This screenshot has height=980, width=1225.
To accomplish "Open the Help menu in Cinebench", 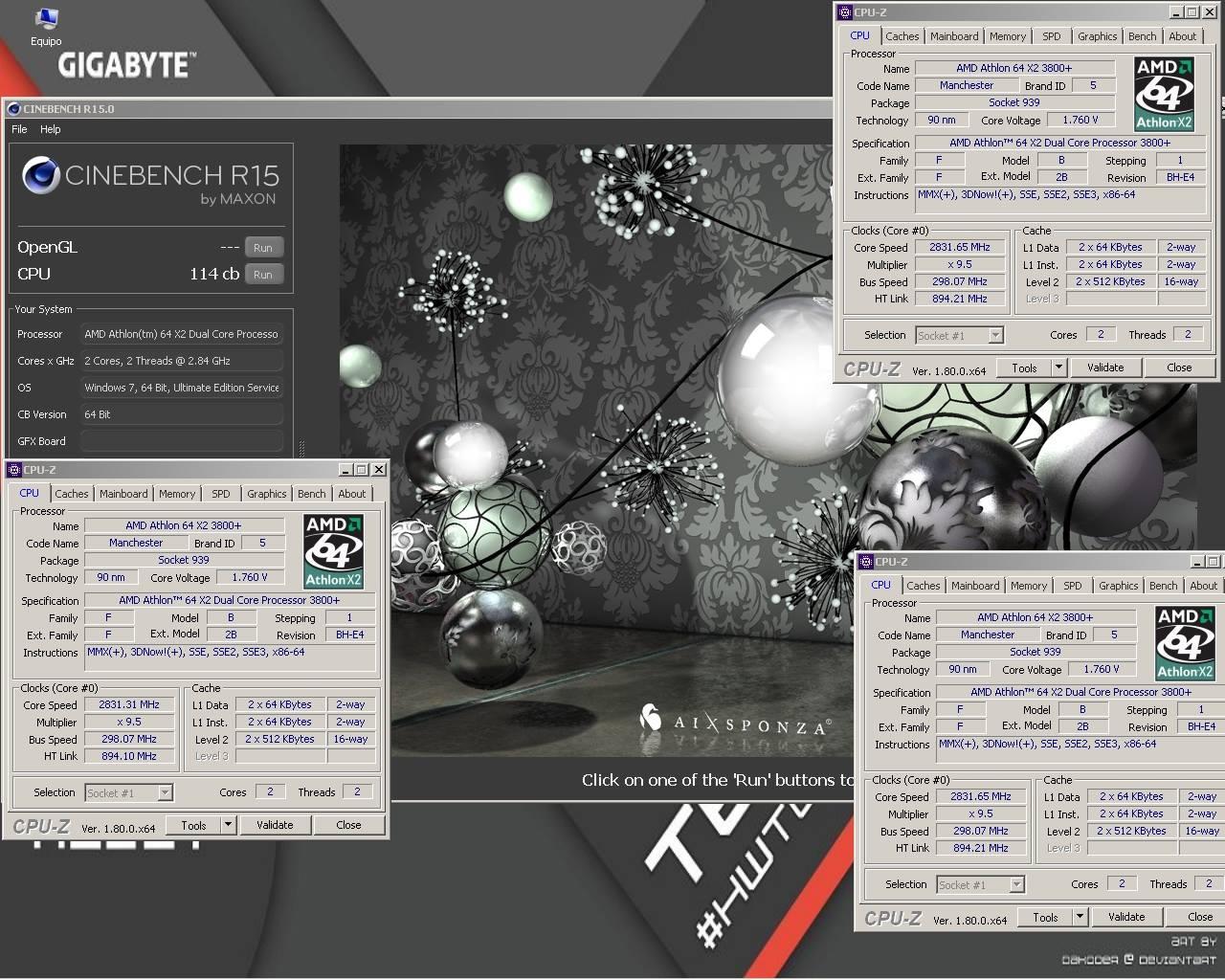I will 50,129.
